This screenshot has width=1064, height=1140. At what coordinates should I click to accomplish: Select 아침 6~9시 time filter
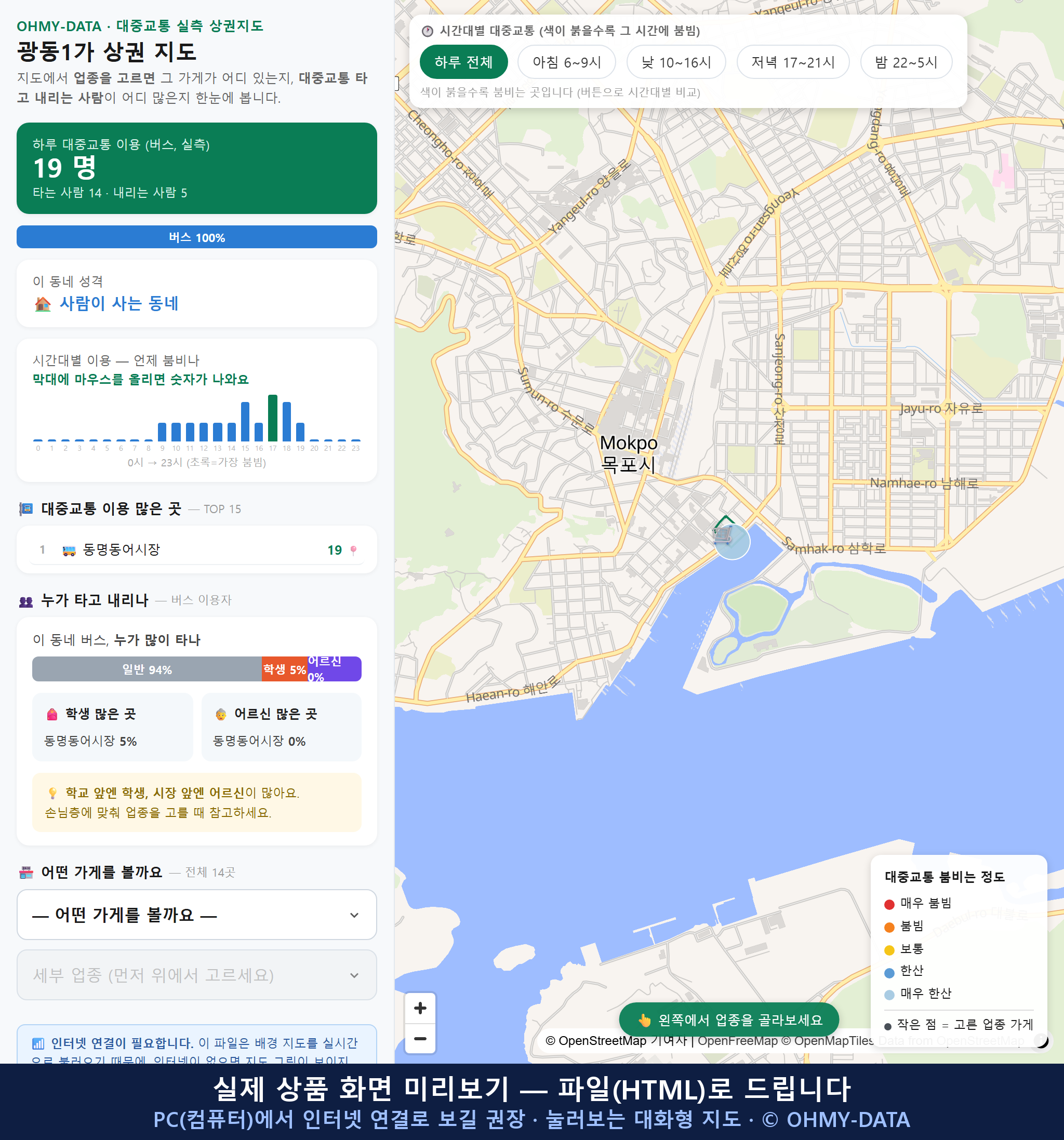click(566, 62)
